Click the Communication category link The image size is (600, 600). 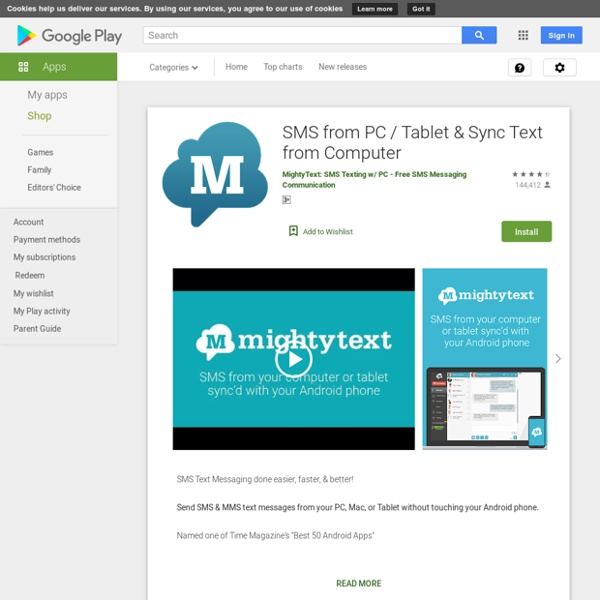(x=308, y=185)
